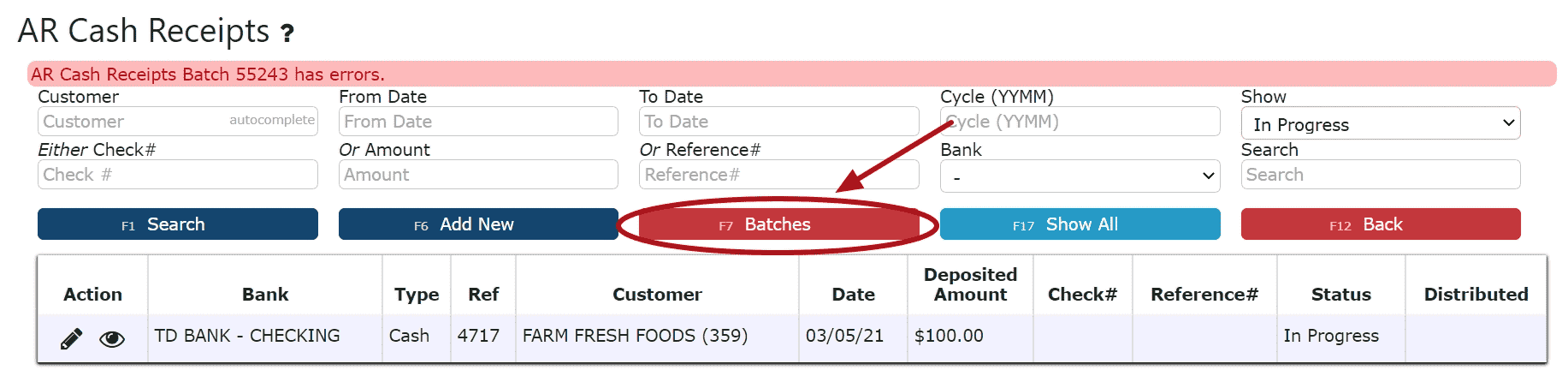Select the Cycle (YYMM) input box
Screen dimensions: 1568x376
(1080, 122)
